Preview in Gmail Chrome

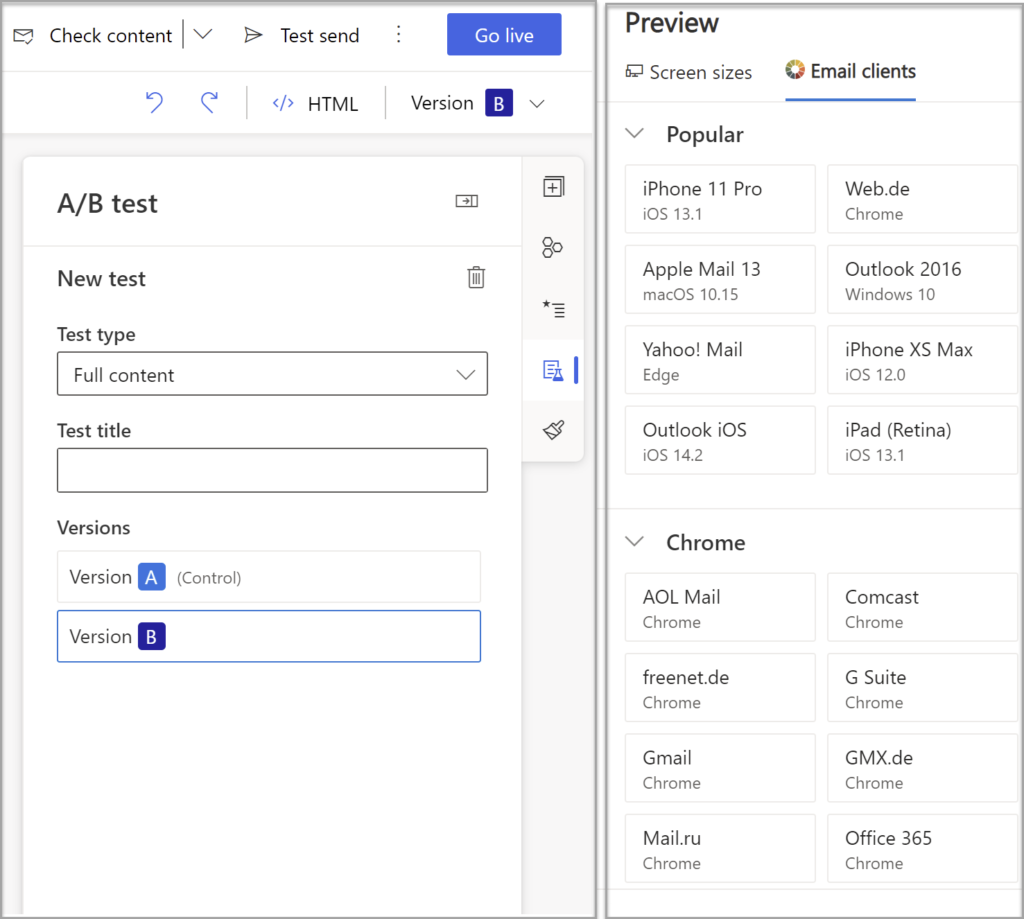[720, 768]
